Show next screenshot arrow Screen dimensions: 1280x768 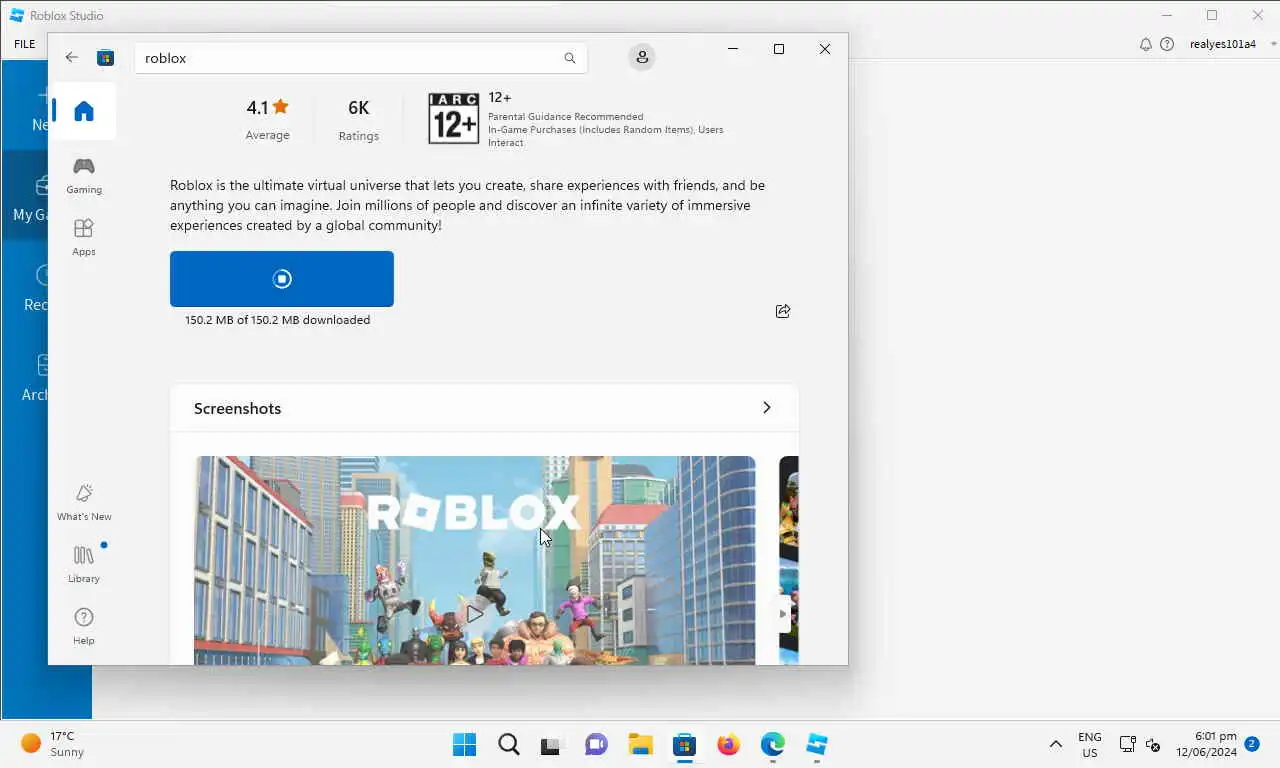click(783, 613)
